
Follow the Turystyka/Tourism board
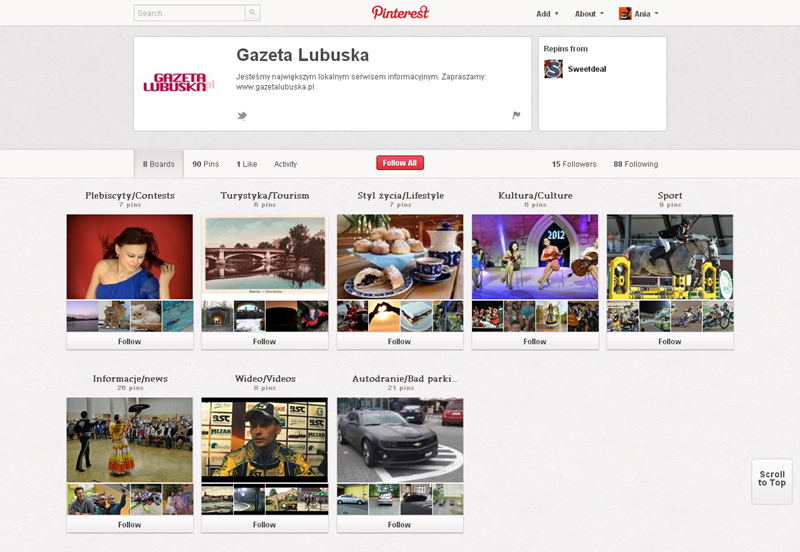point(264,341)
